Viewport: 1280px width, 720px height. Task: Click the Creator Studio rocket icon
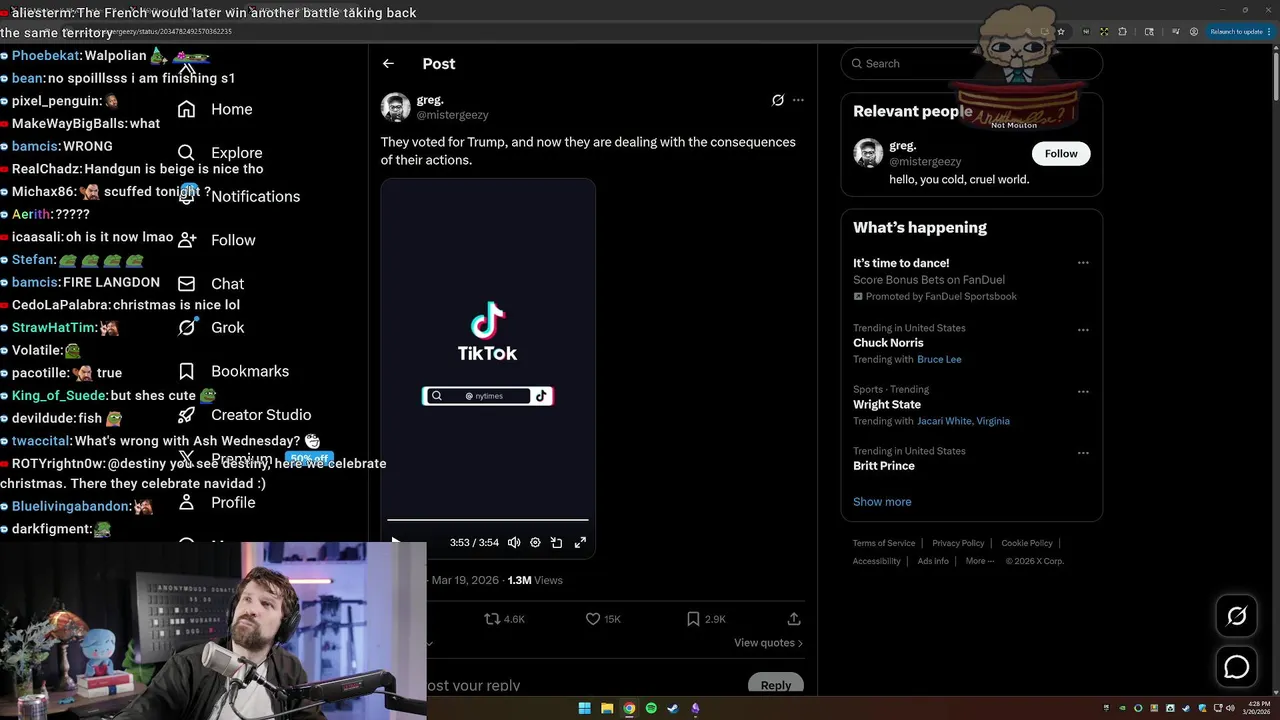(x=186, y=415)
